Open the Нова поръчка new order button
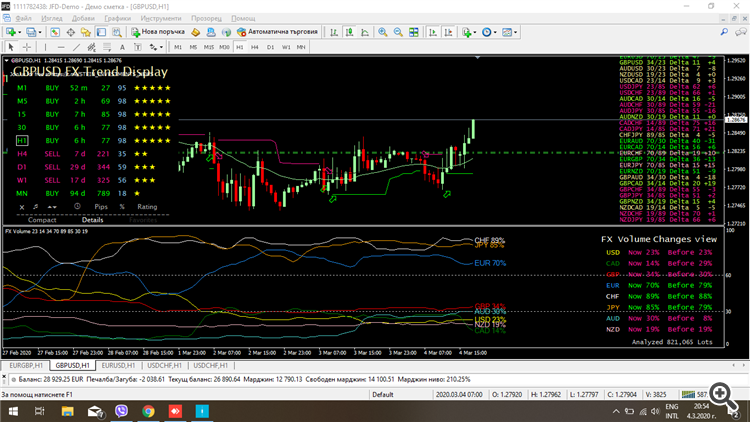 pyautogui.click(x=160, y=32)
